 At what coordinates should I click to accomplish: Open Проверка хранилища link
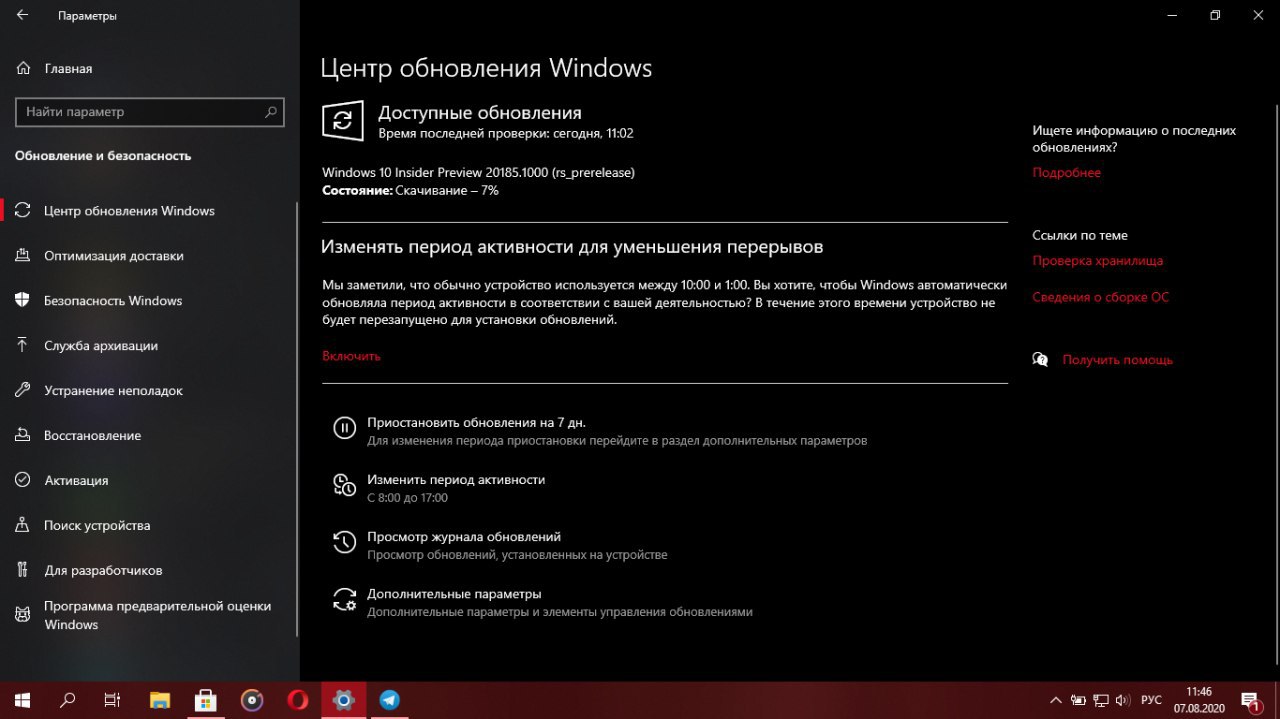coord(1098,261)
